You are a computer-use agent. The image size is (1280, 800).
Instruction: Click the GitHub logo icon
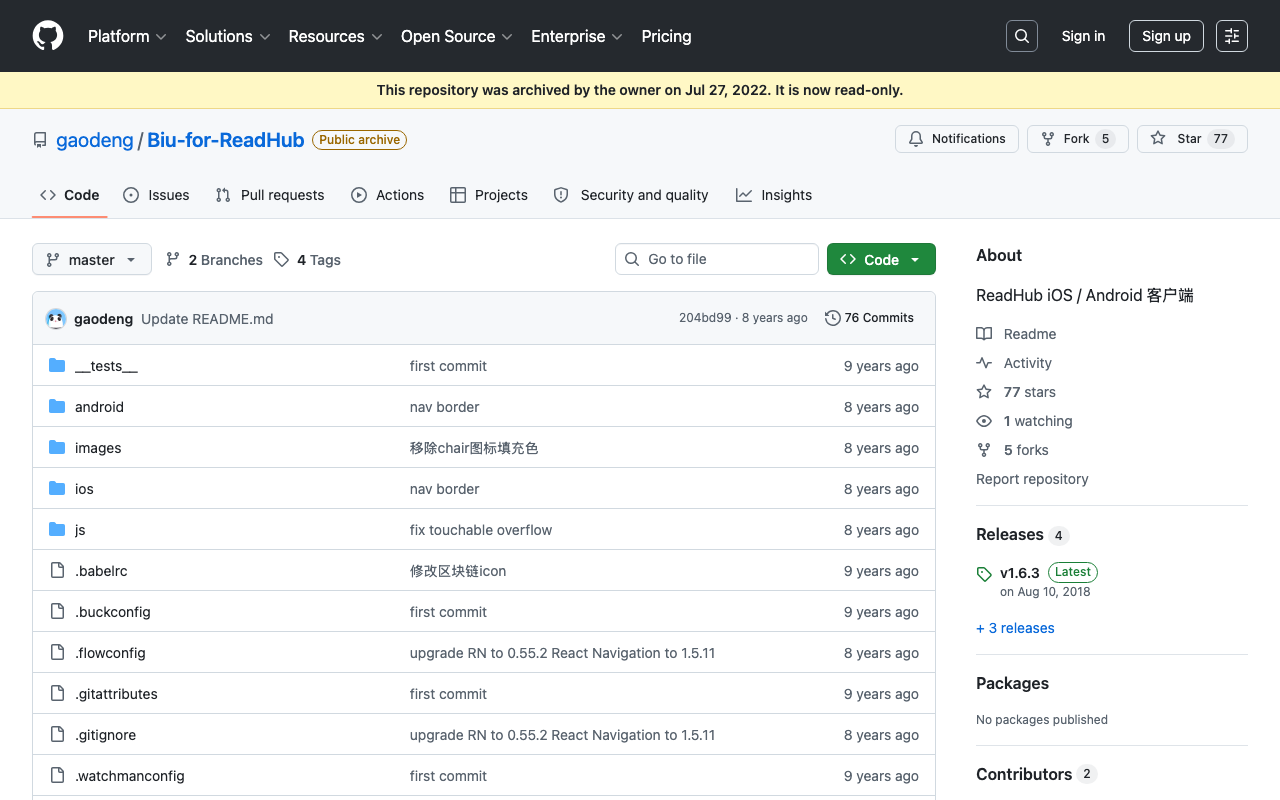click(48, 36)
